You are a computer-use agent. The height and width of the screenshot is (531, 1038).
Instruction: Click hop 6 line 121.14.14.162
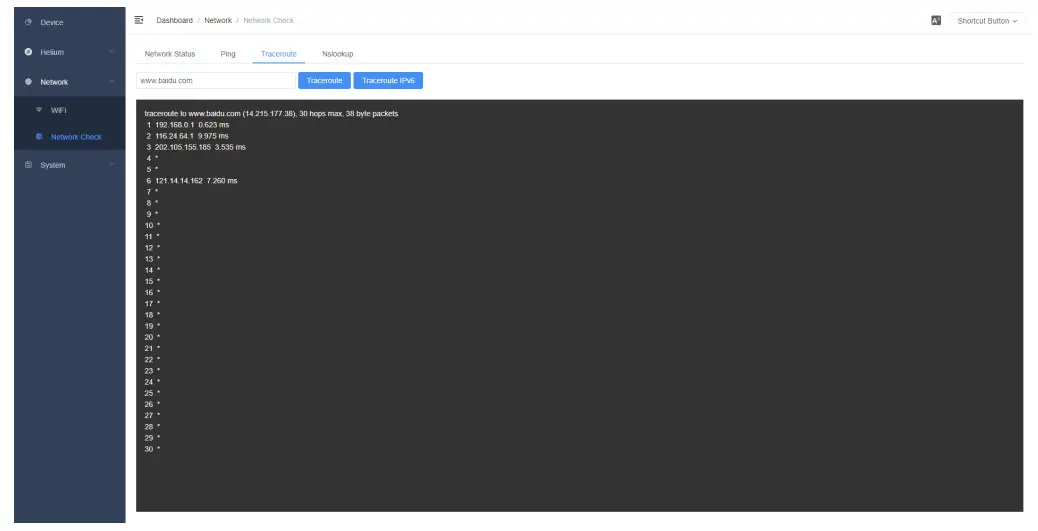click(x=192, y=181)
